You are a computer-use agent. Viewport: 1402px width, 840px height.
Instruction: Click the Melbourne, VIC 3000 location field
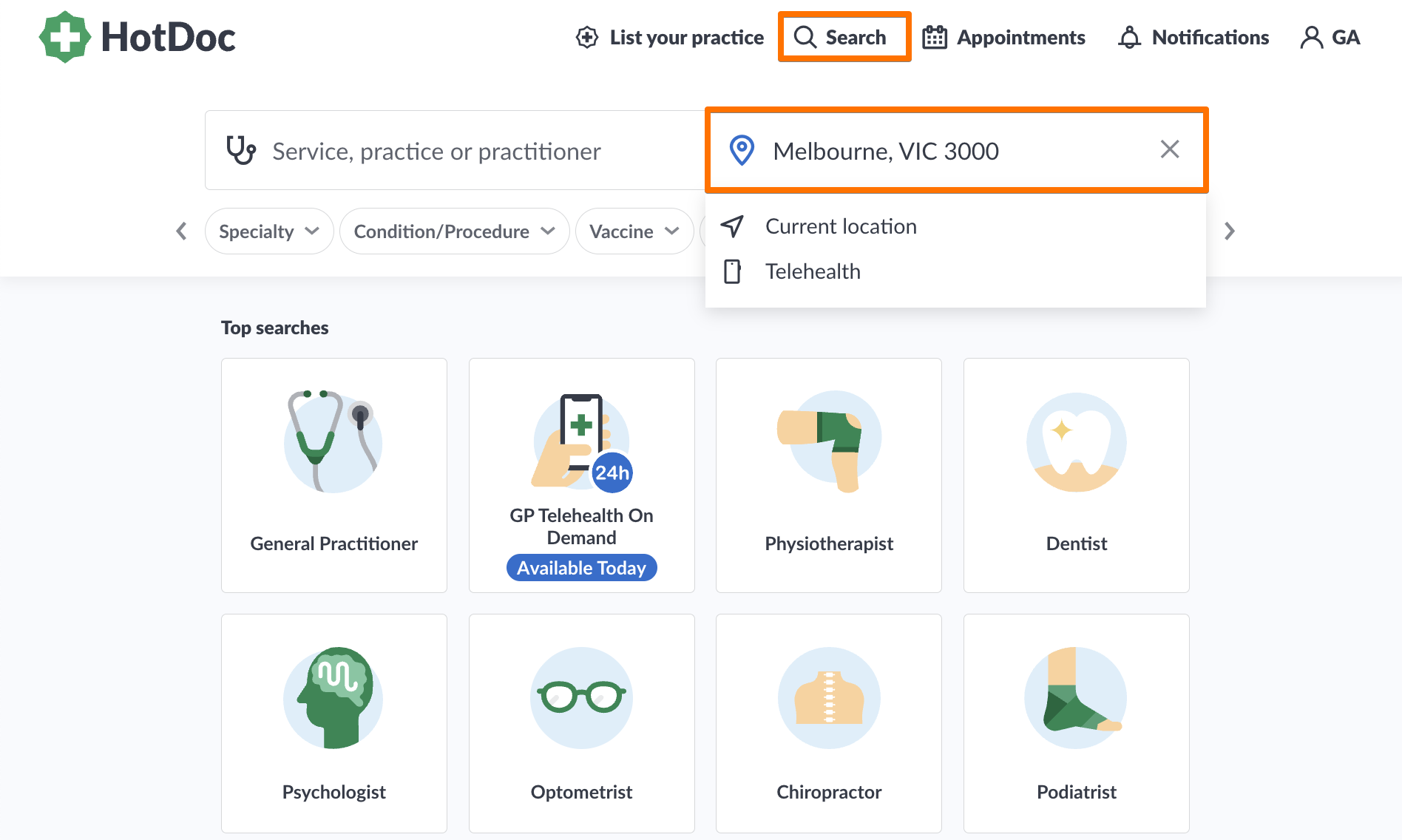956,150
